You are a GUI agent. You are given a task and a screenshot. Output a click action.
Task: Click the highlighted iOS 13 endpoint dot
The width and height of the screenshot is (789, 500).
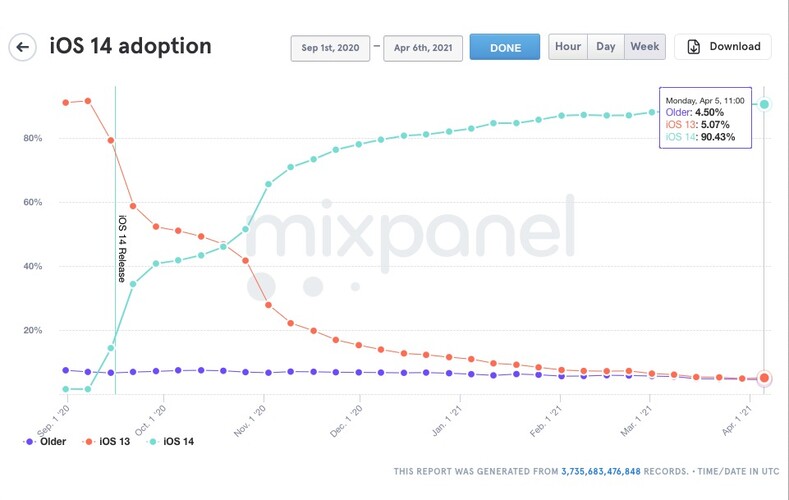(764, 378)
